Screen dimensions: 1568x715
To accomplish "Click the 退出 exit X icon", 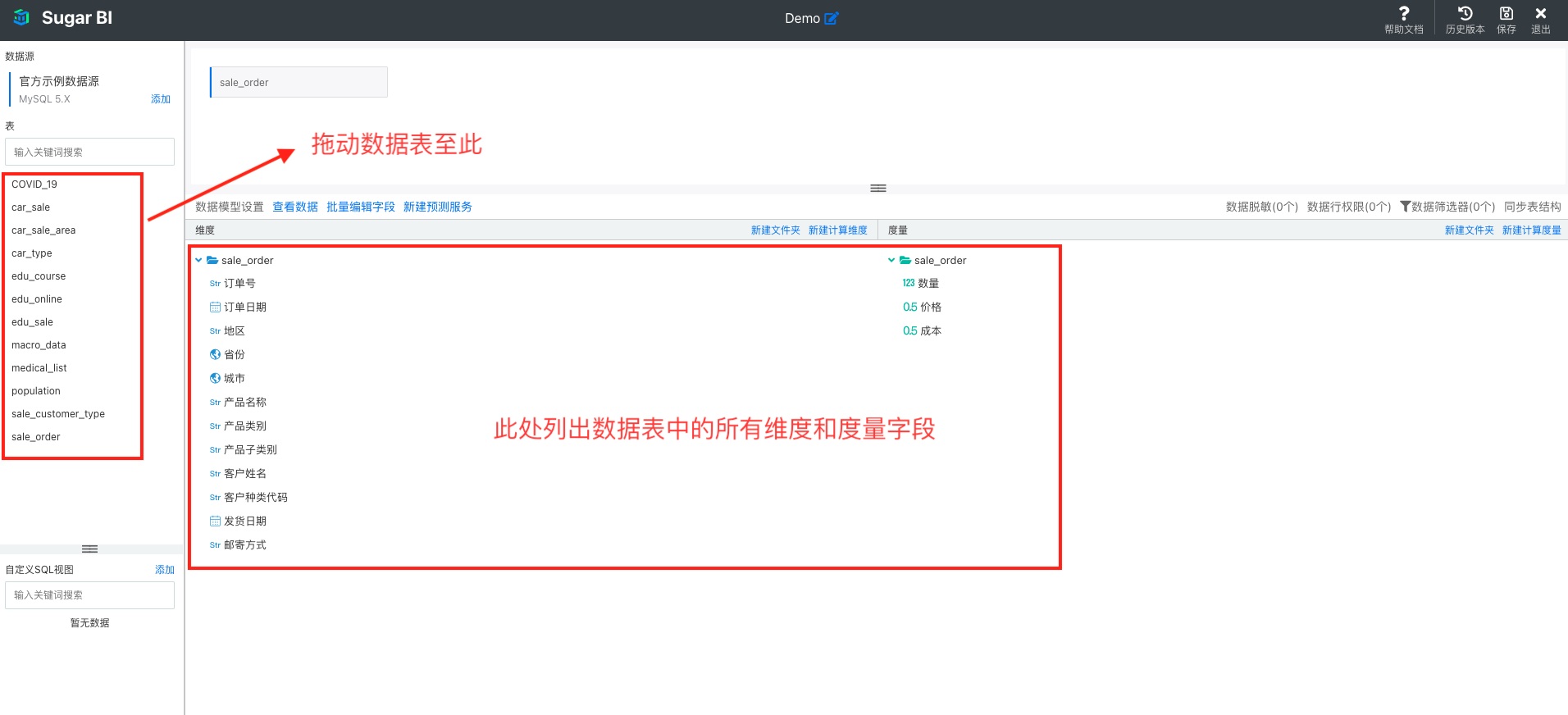I will coord(1541,13).
